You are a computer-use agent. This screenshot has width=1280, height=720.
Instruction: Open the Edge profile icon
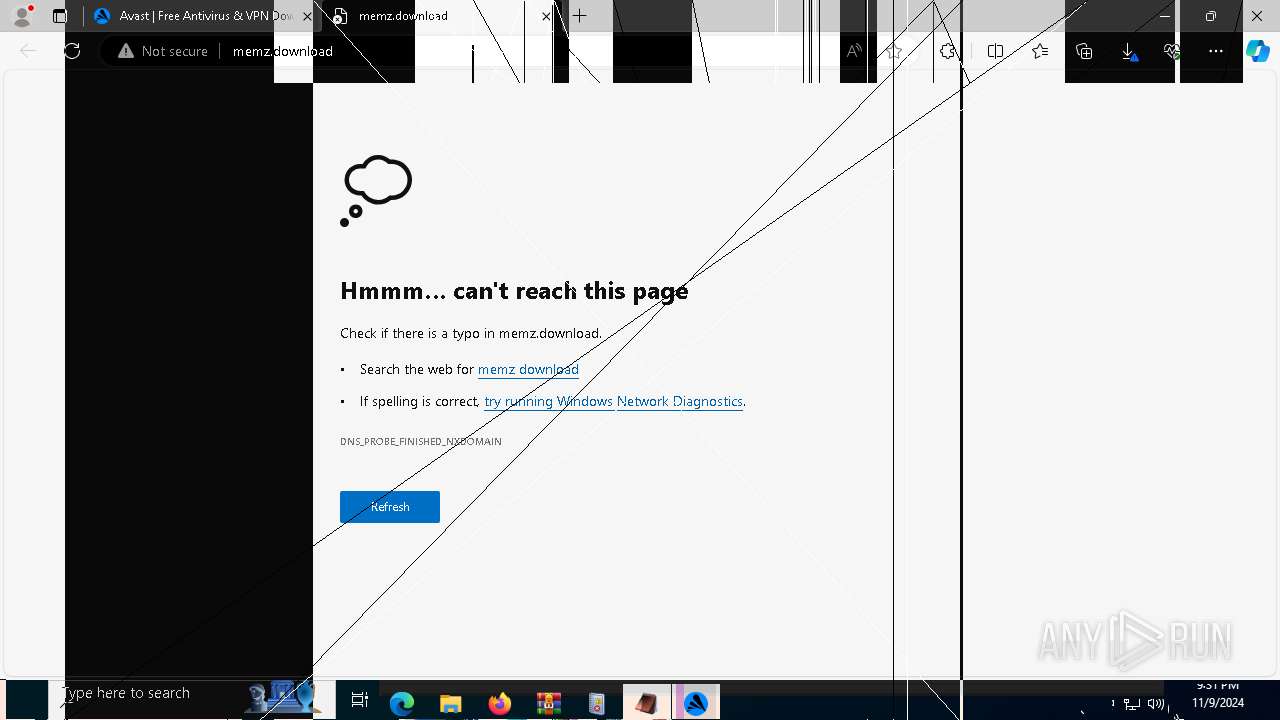22,16
